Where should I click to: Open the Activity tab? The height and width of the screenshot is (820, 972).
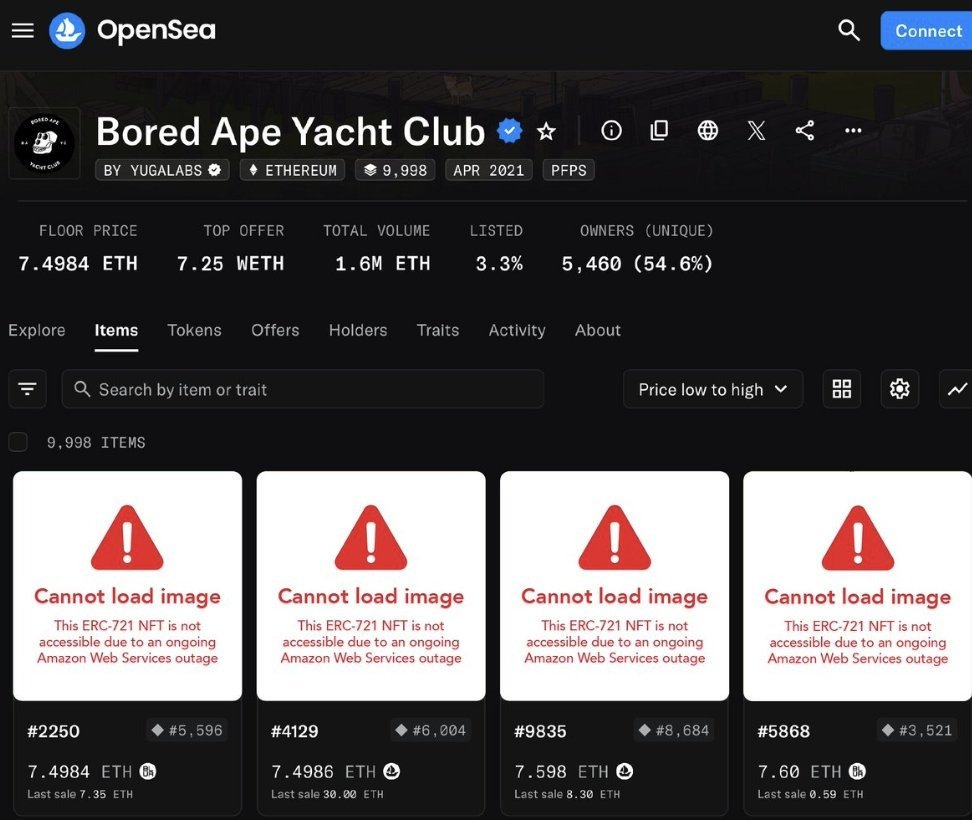(517, 330)
